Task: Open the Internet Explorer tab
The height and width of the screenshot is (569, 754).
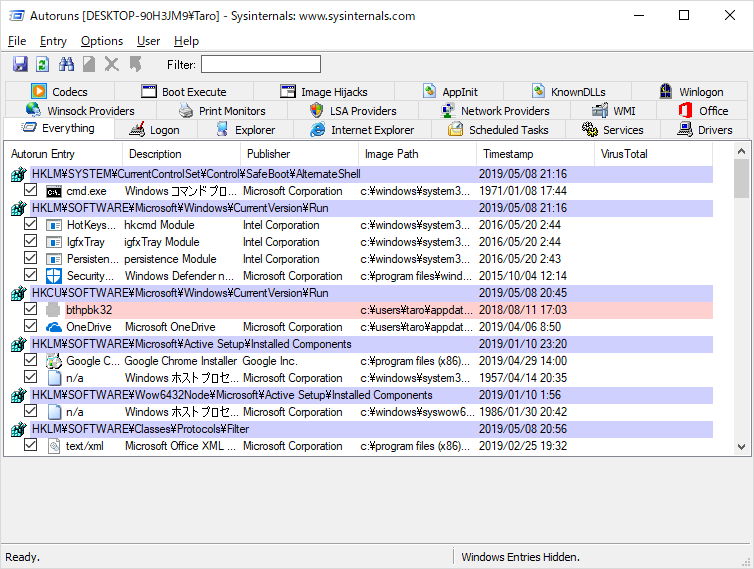Action: click(x=362, y=130)
